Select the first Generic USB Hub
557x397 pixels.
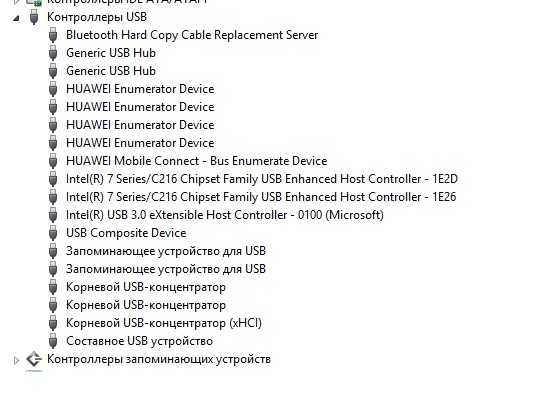(x=111, y=53)
